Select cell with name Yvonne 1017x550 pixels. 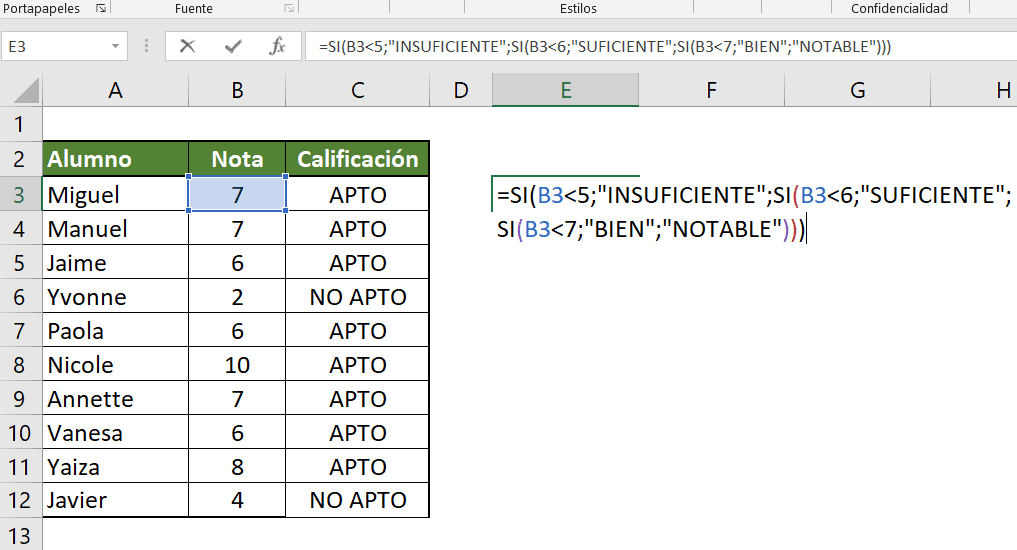115,296
